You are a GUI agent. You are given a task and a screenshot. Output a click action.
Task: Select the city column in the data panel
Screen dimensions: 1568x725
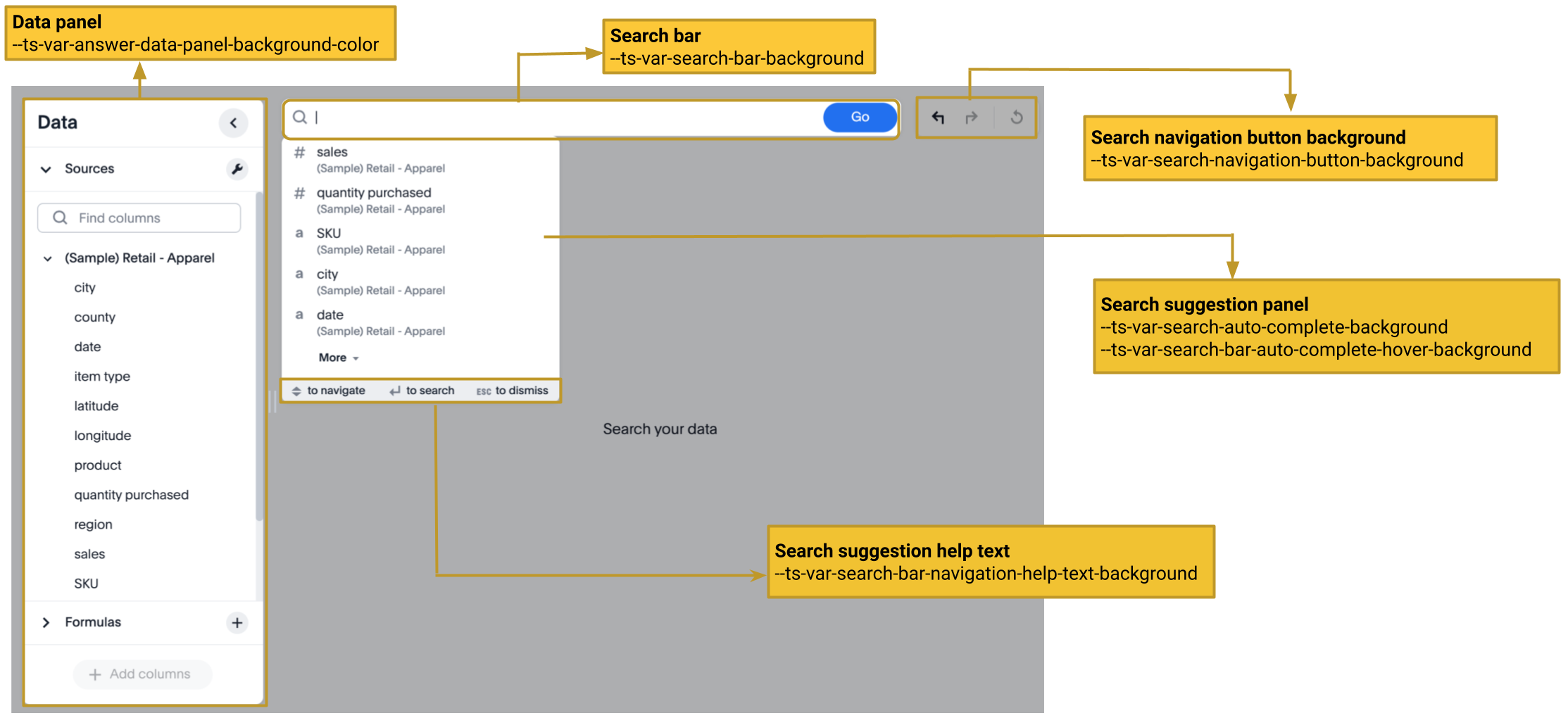[x=84, y=287]
